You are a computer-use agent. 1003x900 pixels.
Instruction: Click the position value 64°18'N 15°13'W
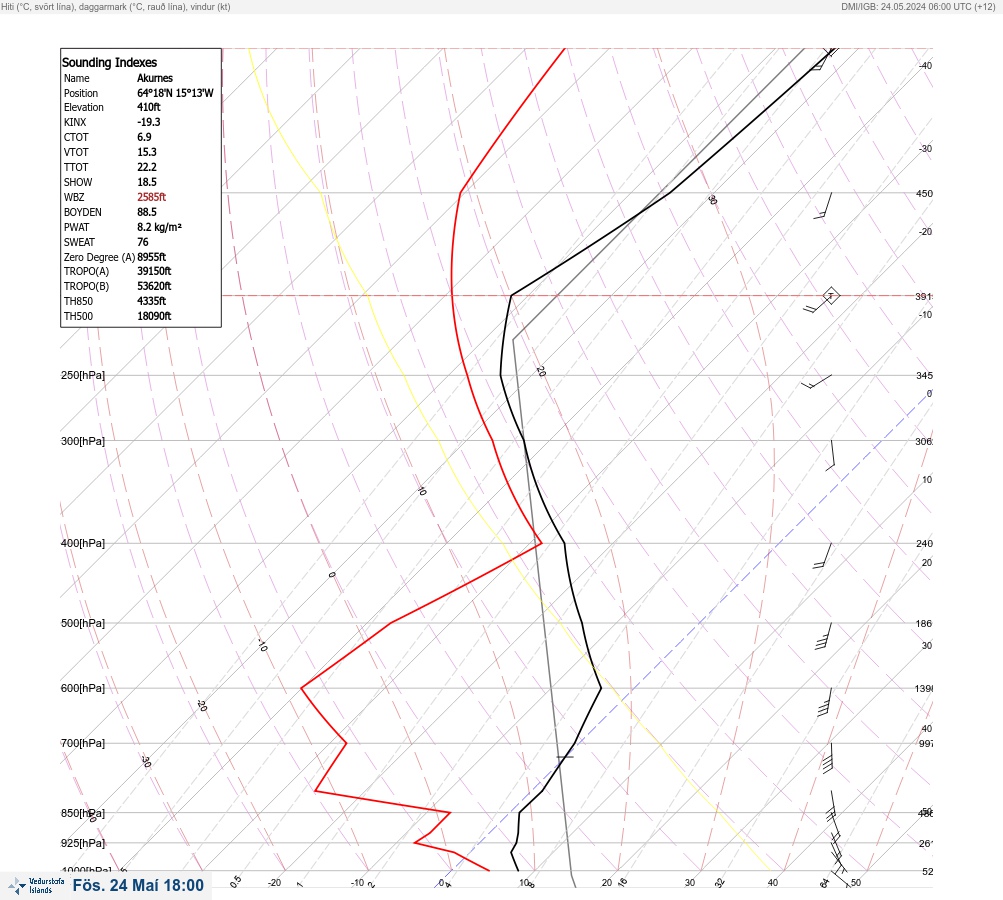point(175,93)
